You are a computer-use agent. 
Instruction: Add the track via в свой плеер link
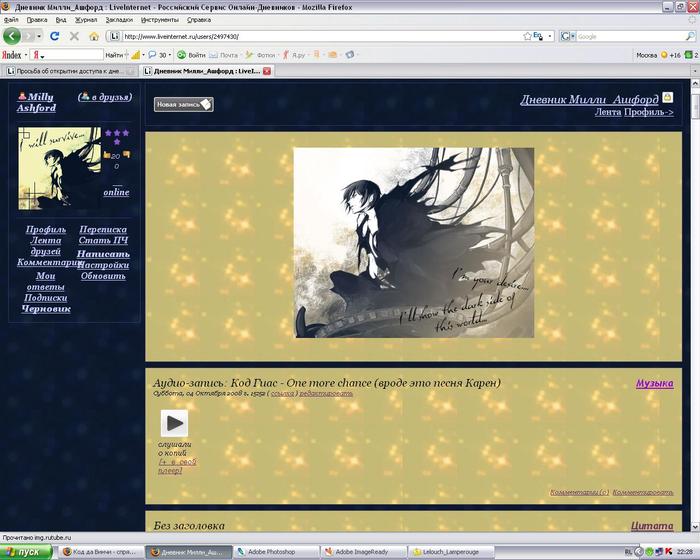[177, 466]
